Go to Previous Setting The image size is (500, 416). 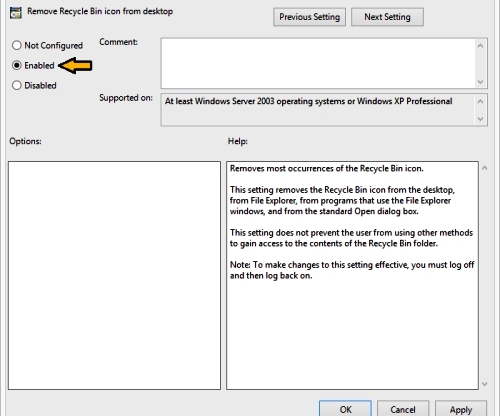[309, 17]
